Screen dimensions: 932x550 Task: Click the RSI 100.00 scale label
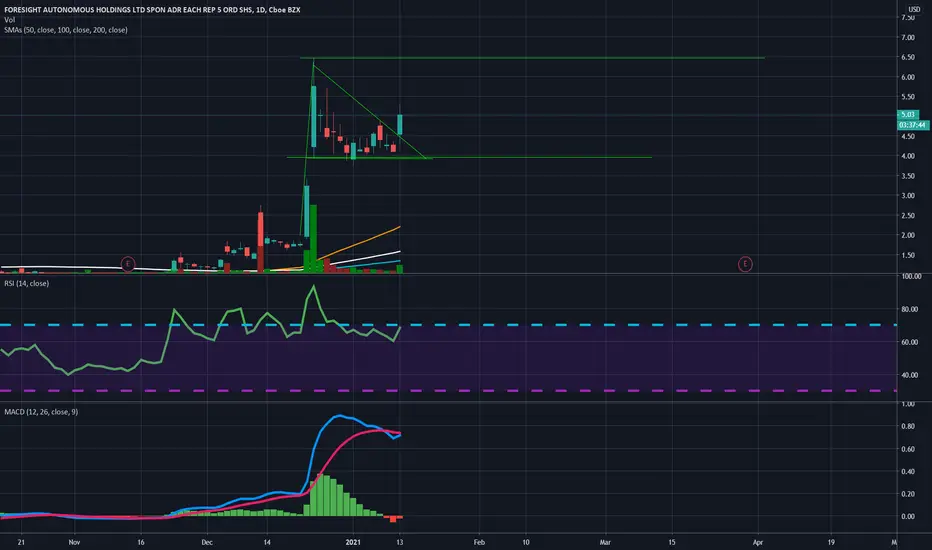coord(911,276)
